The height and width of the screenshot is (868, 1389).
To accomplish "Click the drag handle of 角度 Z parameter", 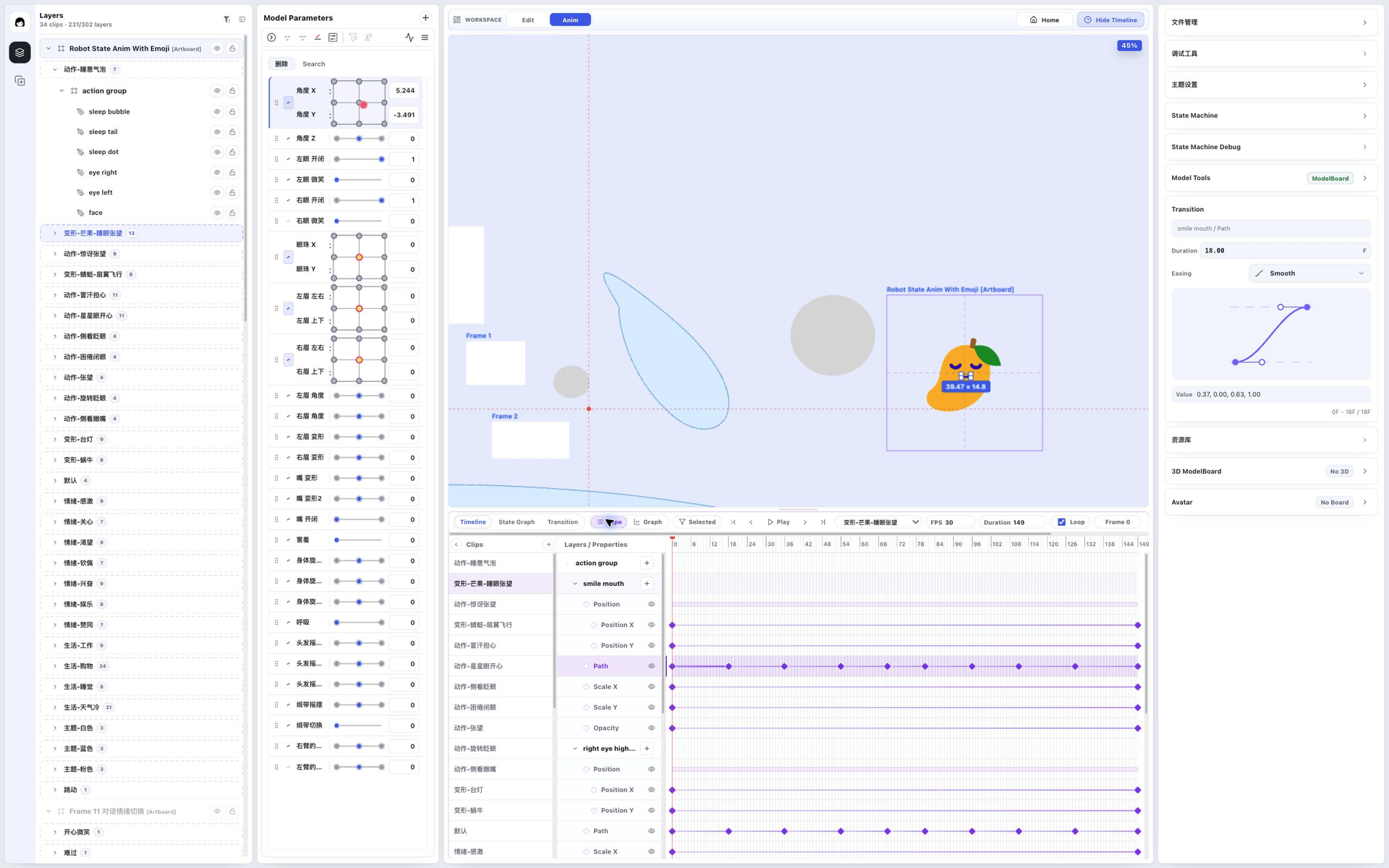I will (276, 139).
